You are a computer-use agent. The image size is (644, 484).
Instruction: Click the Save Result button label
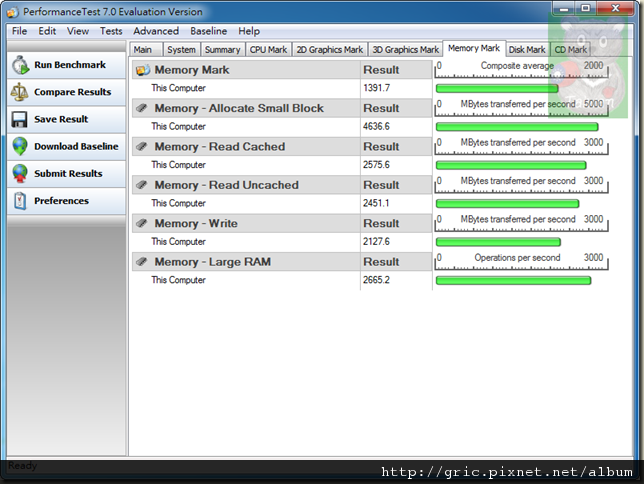point(61,119)
